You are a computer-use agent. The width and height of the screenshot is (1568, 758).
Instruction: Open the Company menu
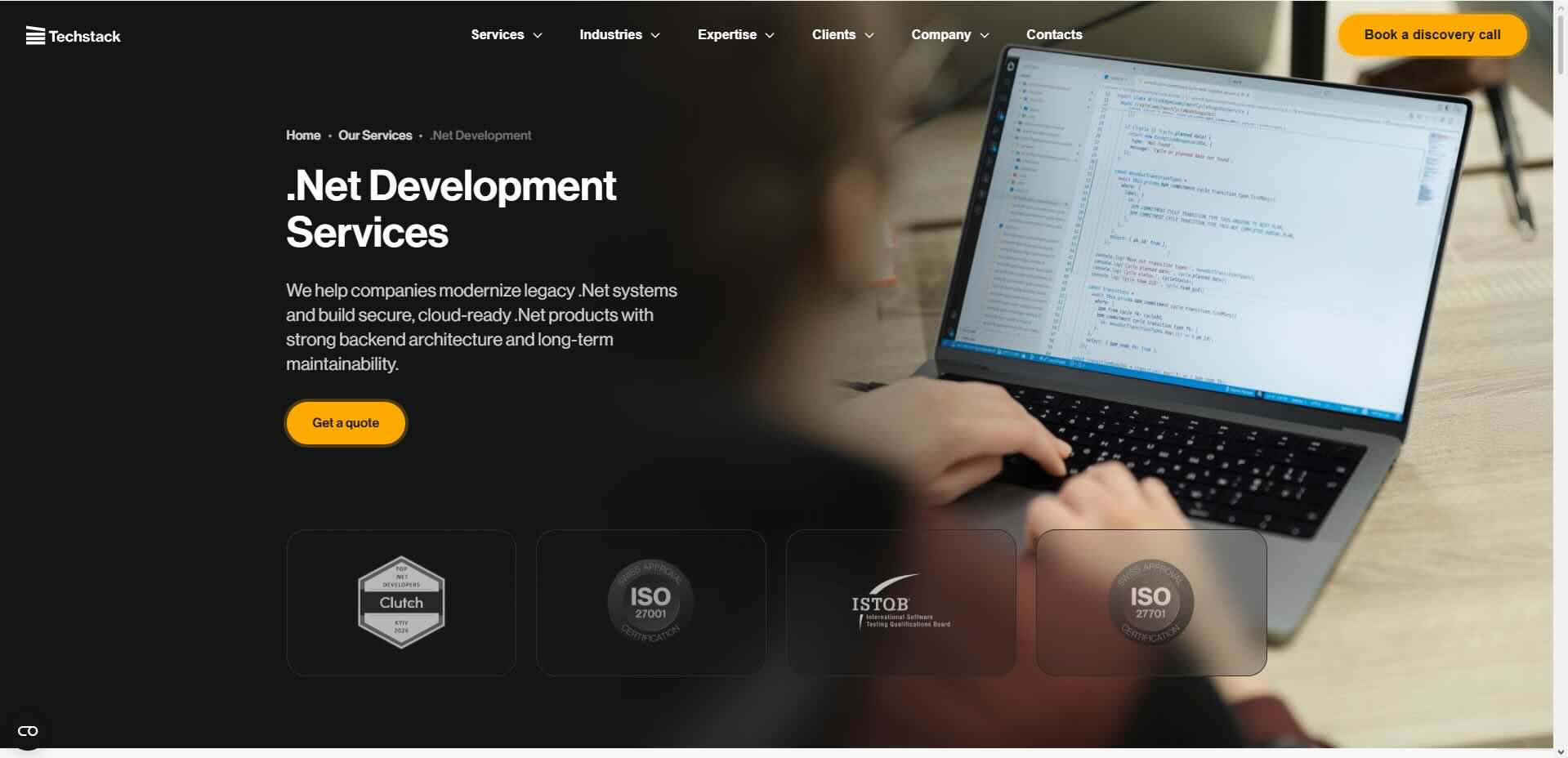pos(940,34)
